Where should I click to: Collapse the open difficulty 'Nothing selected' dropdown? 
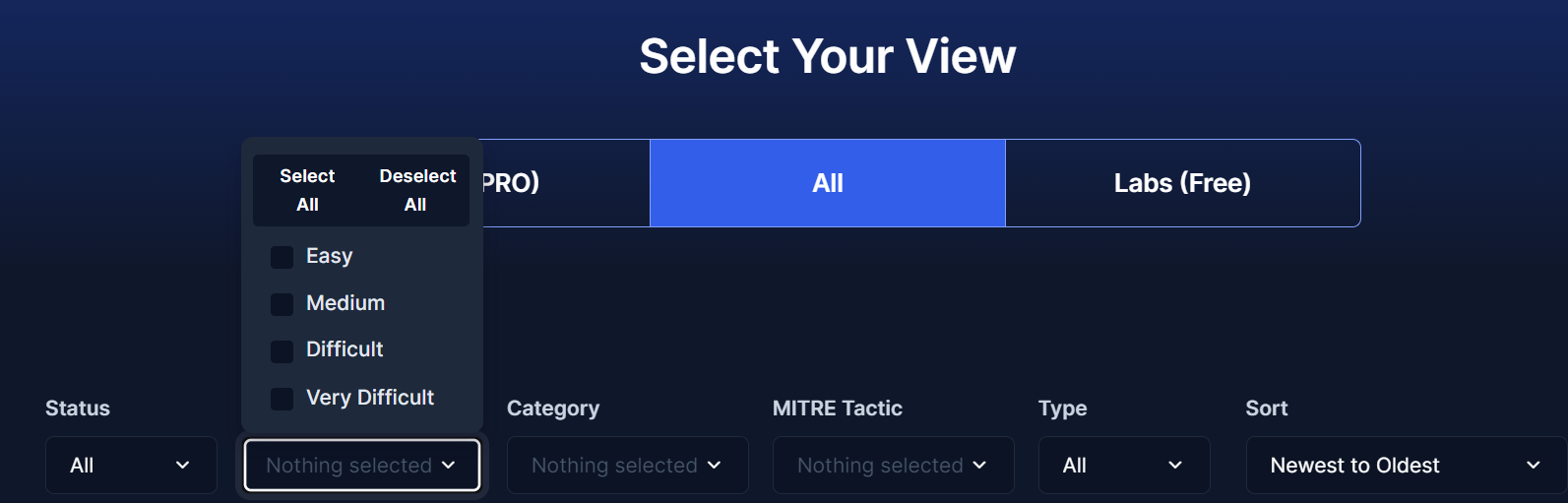pos(361,466)
